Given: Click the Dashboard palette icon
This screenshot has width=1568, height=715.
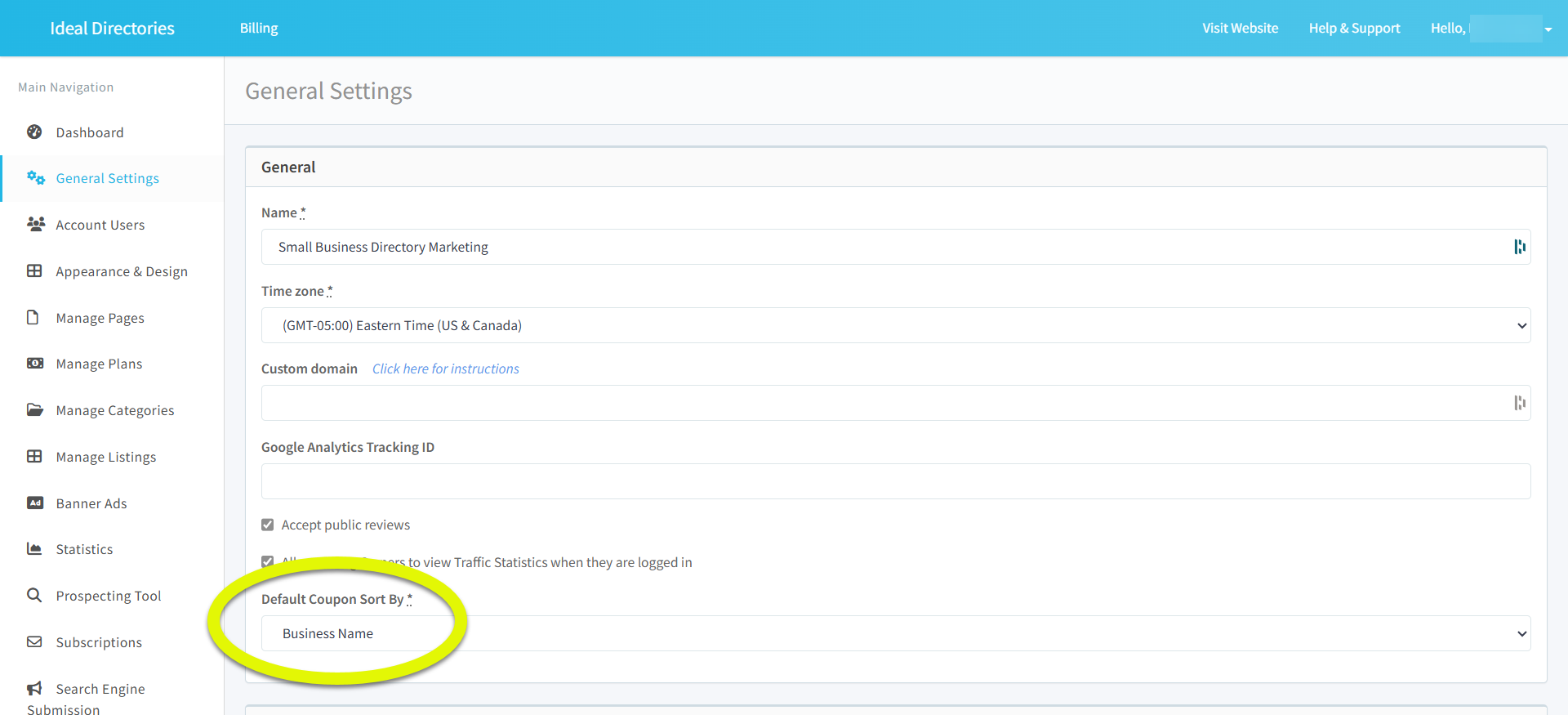Looking at the screenshot, I should tap(34, 132).
